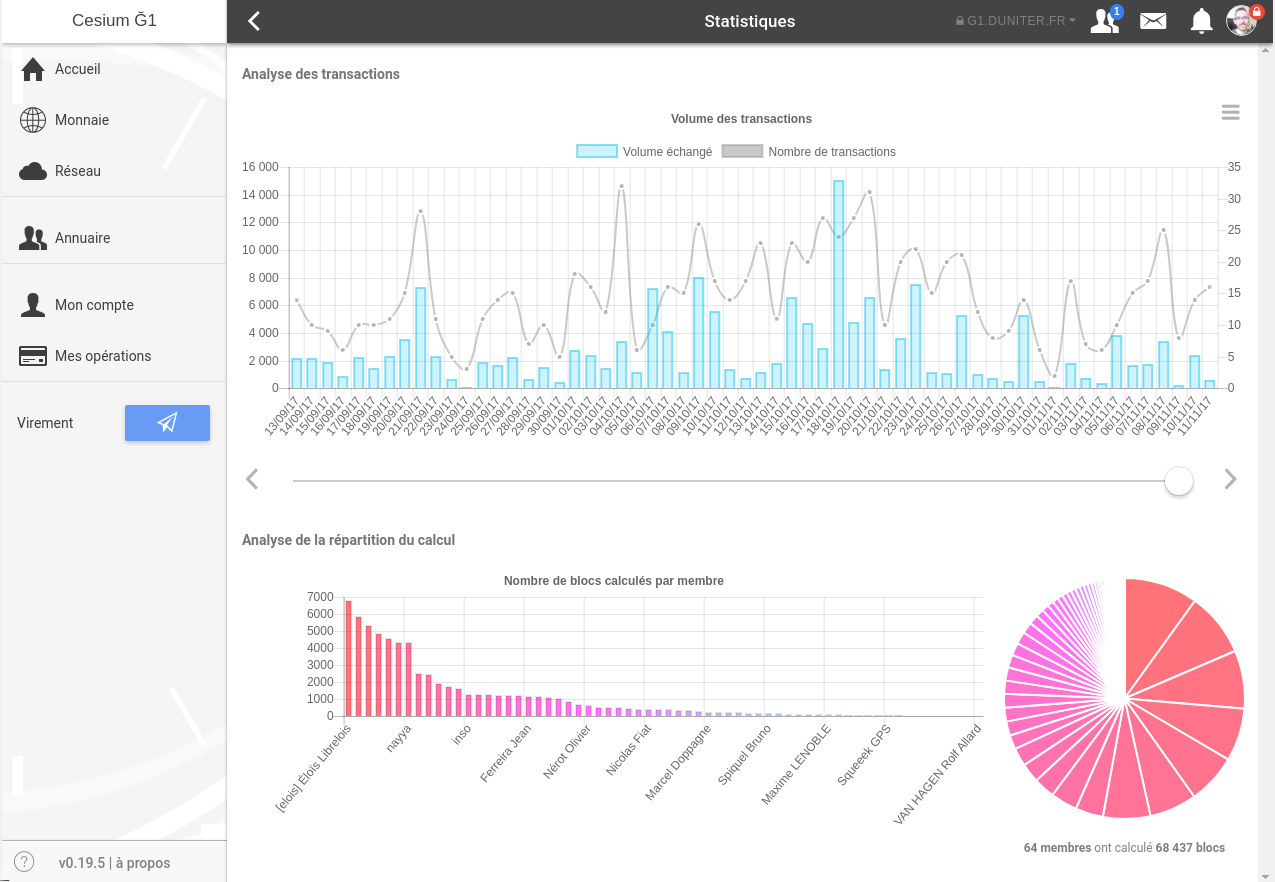
Task: Open Monnaie in the sidebar
Action: pos(81,120)
